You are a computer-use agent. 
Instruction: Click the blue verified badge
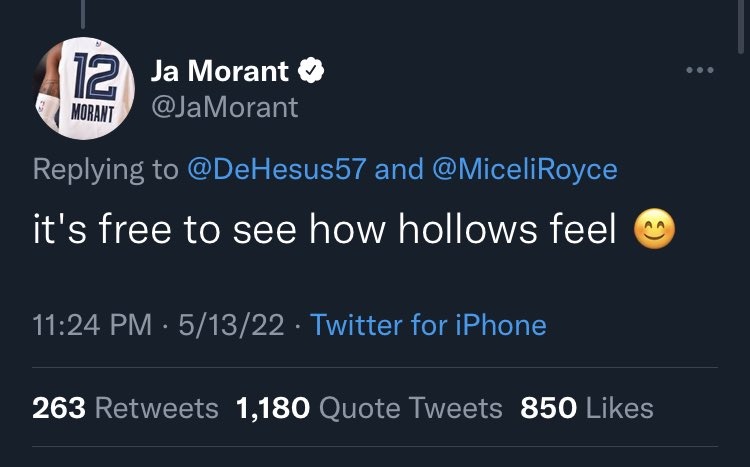[312, 72]
